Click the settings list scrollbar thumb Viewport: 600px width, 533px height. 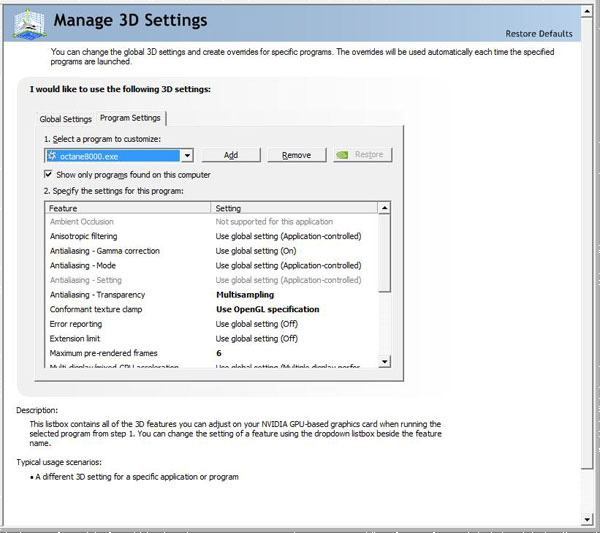pyautogui.click(x=384, y=253)
